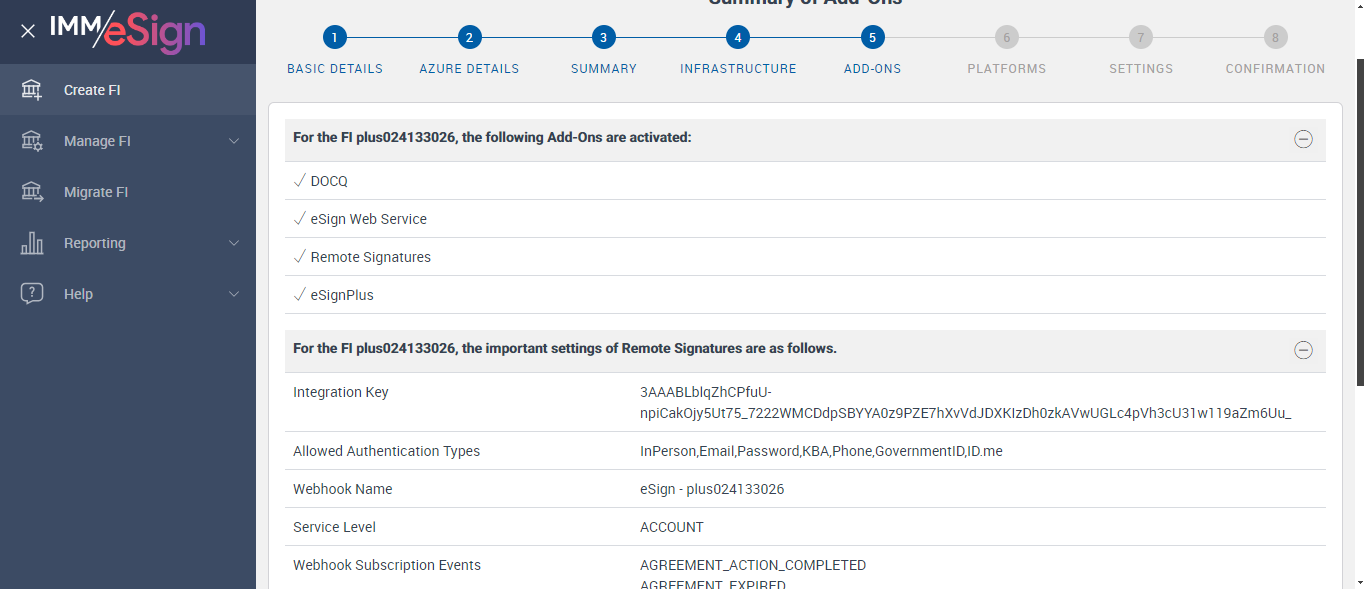1366x589 pixels.
Task: Click the Help question mark icon
Action: (x=32, y=294)
